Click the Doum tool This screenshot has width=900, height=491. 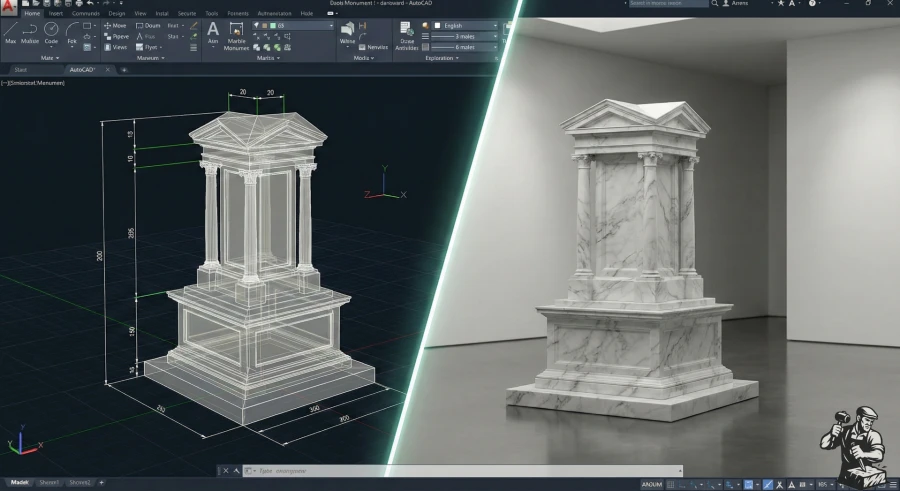(x=148, y=26)
